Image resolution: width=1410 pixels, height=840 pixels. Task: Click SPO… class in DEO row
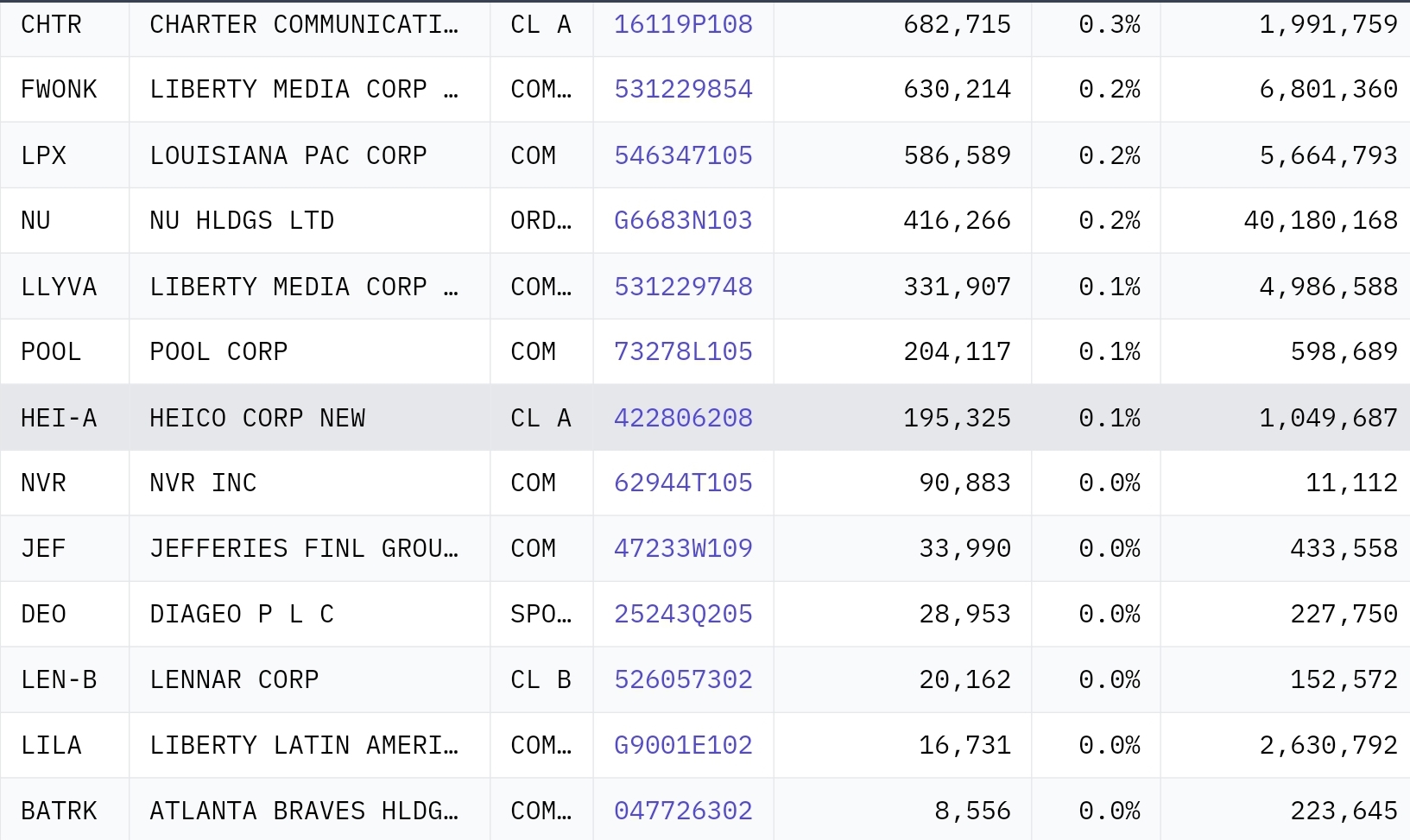coord(541,614)
